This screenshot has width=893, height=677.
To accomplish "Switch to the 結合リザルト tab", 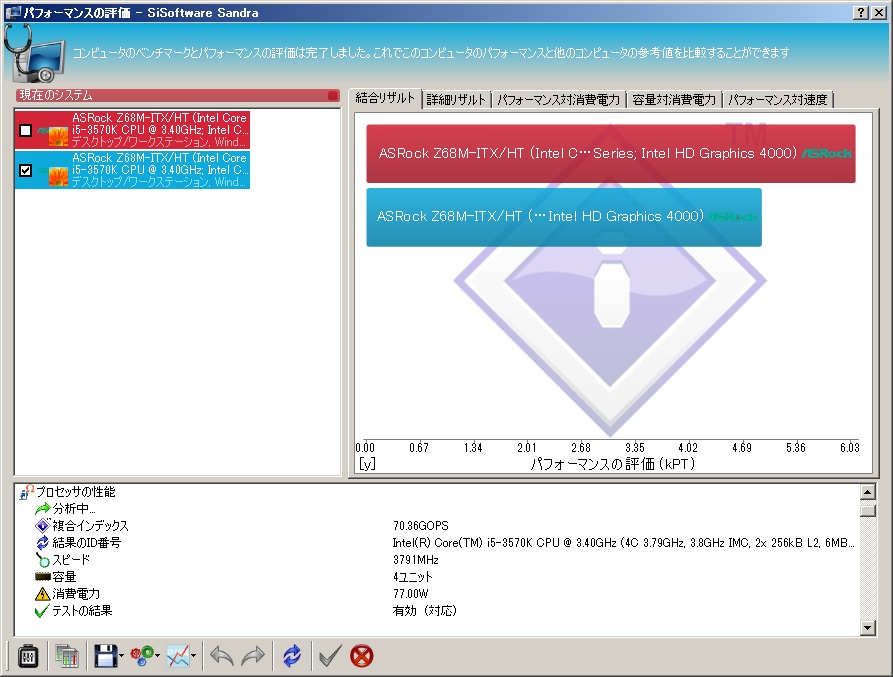I will coord(385,99).
